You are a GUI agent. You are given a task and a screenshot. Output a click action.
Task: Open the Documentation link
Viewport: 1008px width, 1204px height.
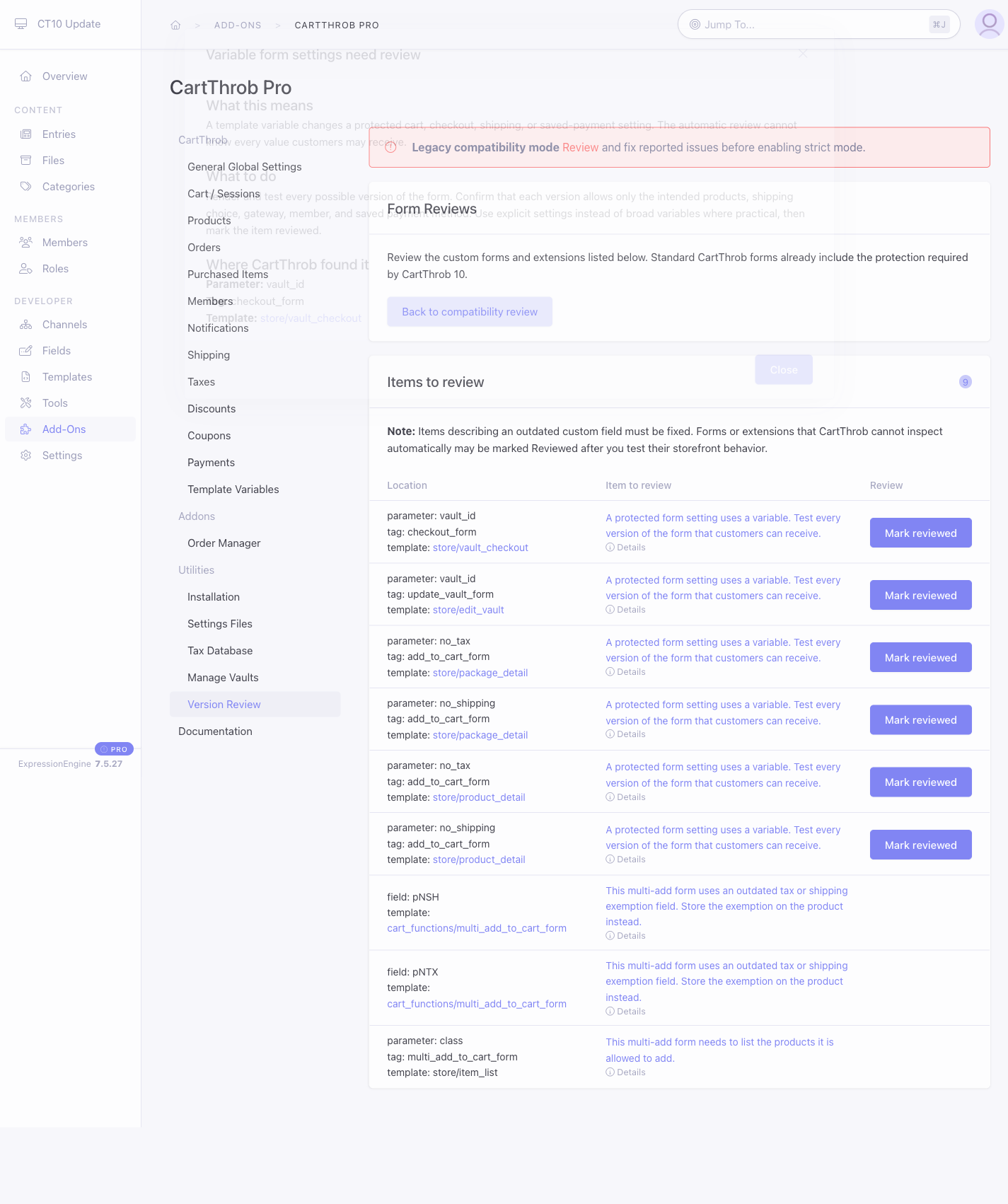[x=215, y=731]
